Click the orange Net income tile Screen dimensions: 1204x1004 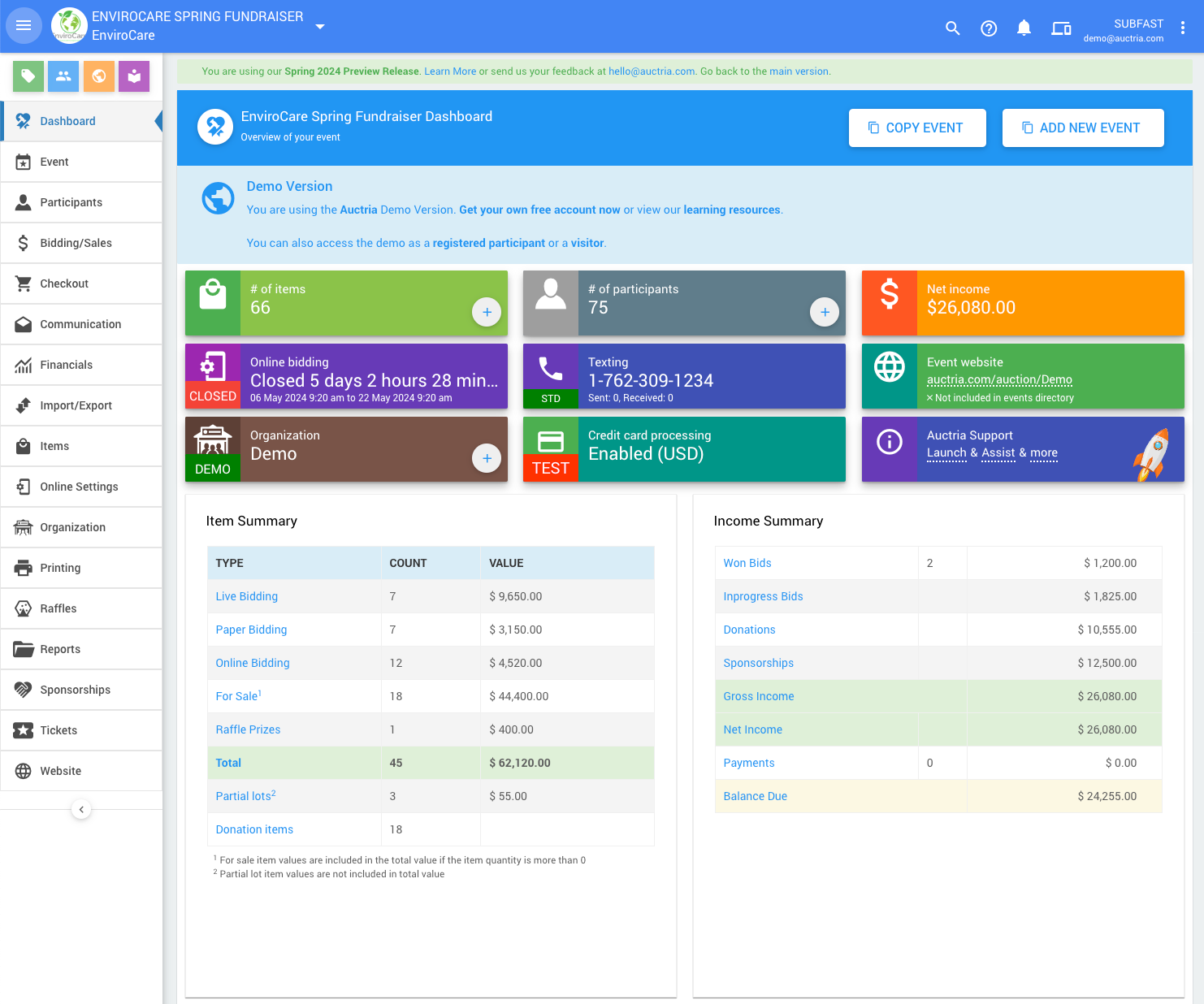coord(1022,303)
